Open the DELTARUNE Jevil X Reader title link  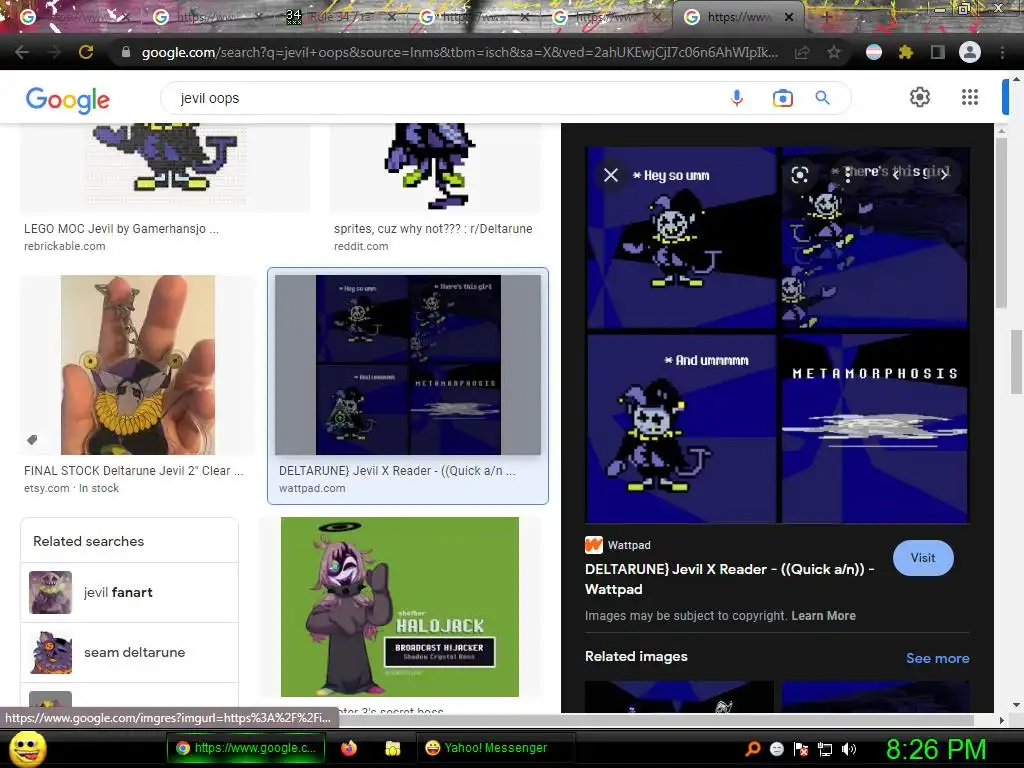pyautogui.click(x=729, y=579)
